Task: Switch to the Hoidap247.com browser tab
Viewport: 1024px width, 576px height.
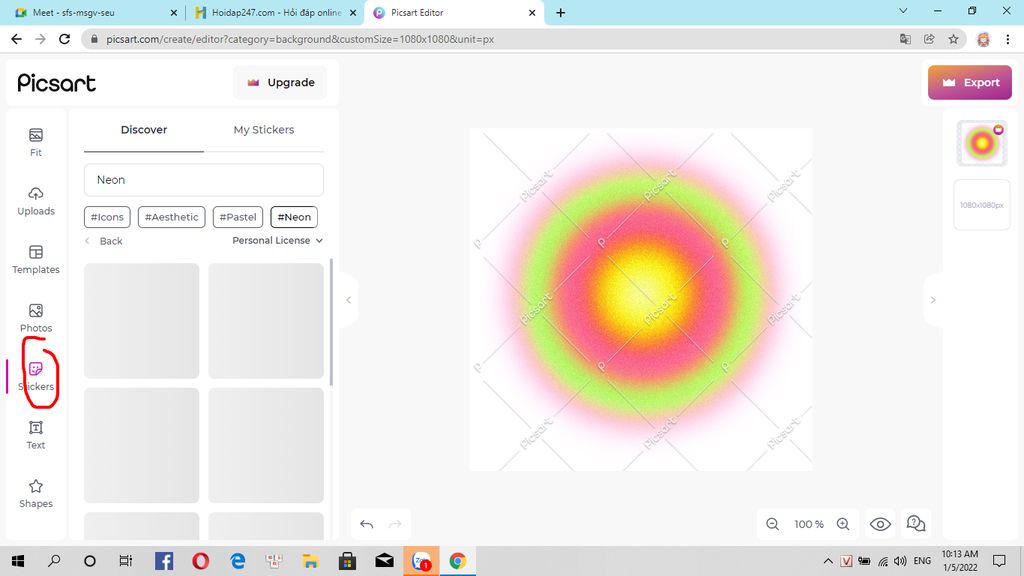Action: tap(275, 12)
